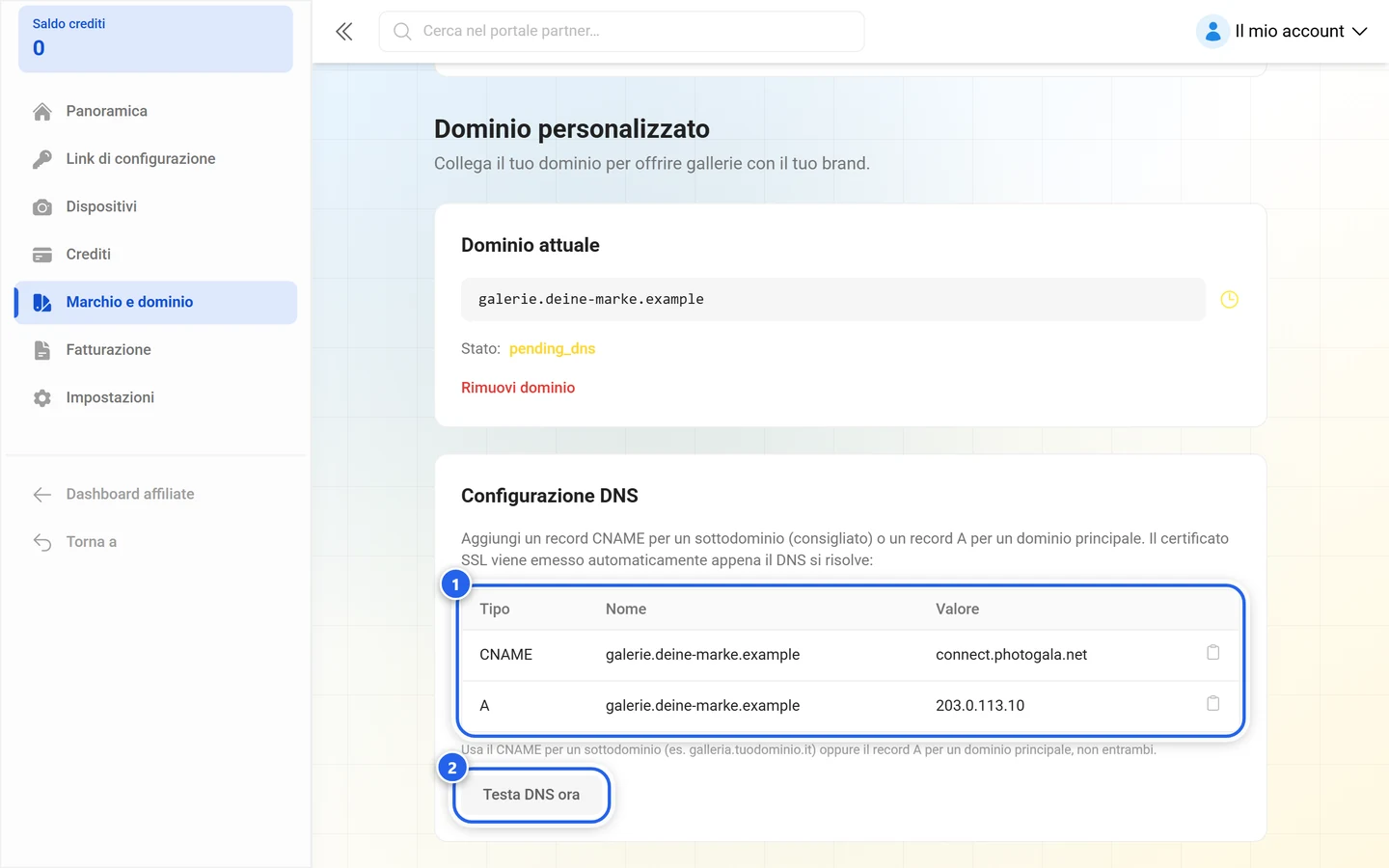Focus the Cerca nel portale partner search field

click(x=622, y=32)
